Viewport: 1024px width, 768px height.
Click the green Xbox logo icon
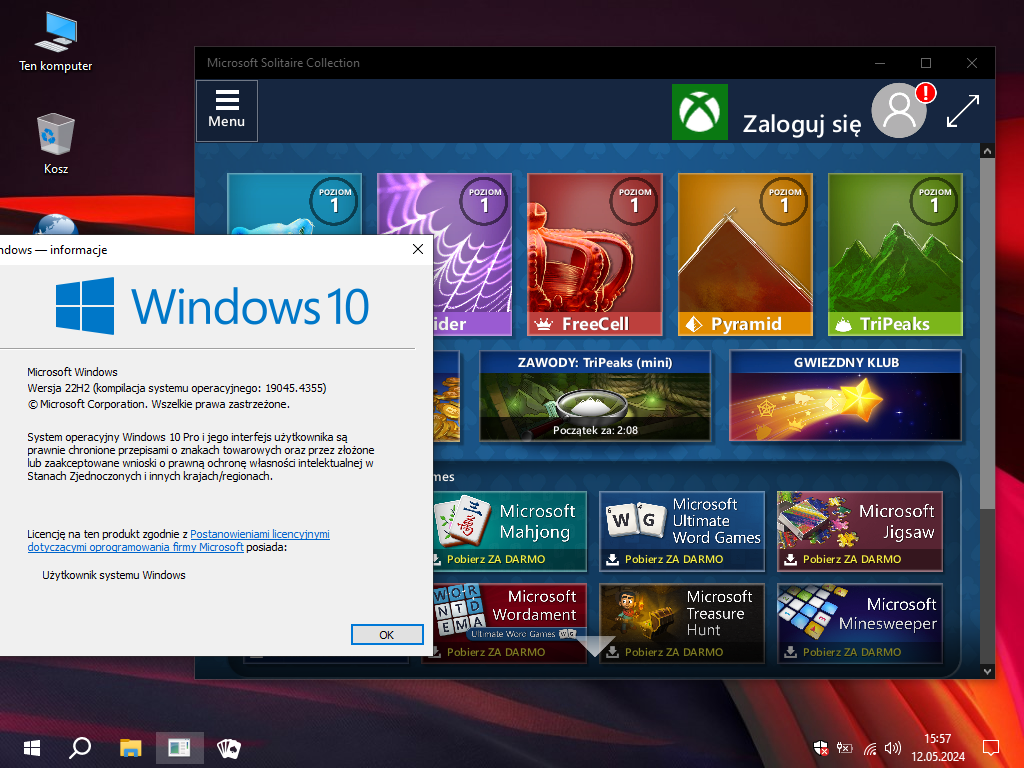700,111
